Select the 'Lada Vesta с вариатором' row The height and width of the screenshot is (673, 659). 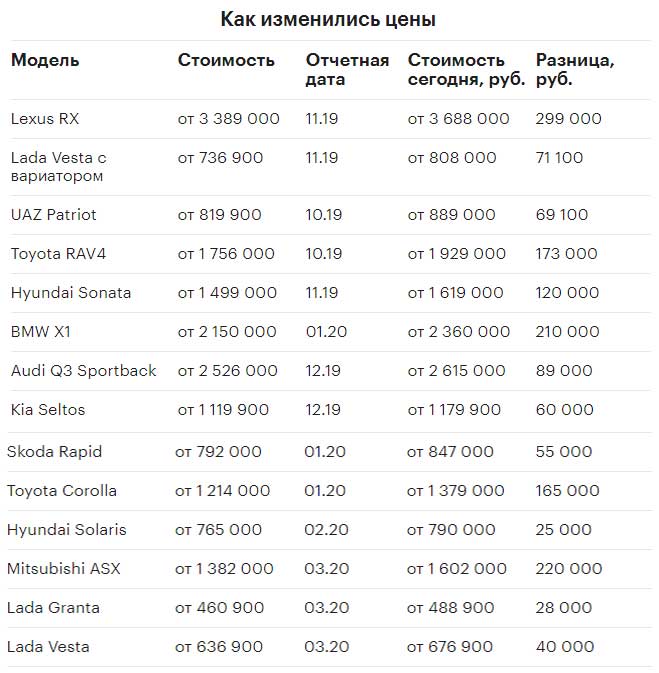click(x=329, y=167)
